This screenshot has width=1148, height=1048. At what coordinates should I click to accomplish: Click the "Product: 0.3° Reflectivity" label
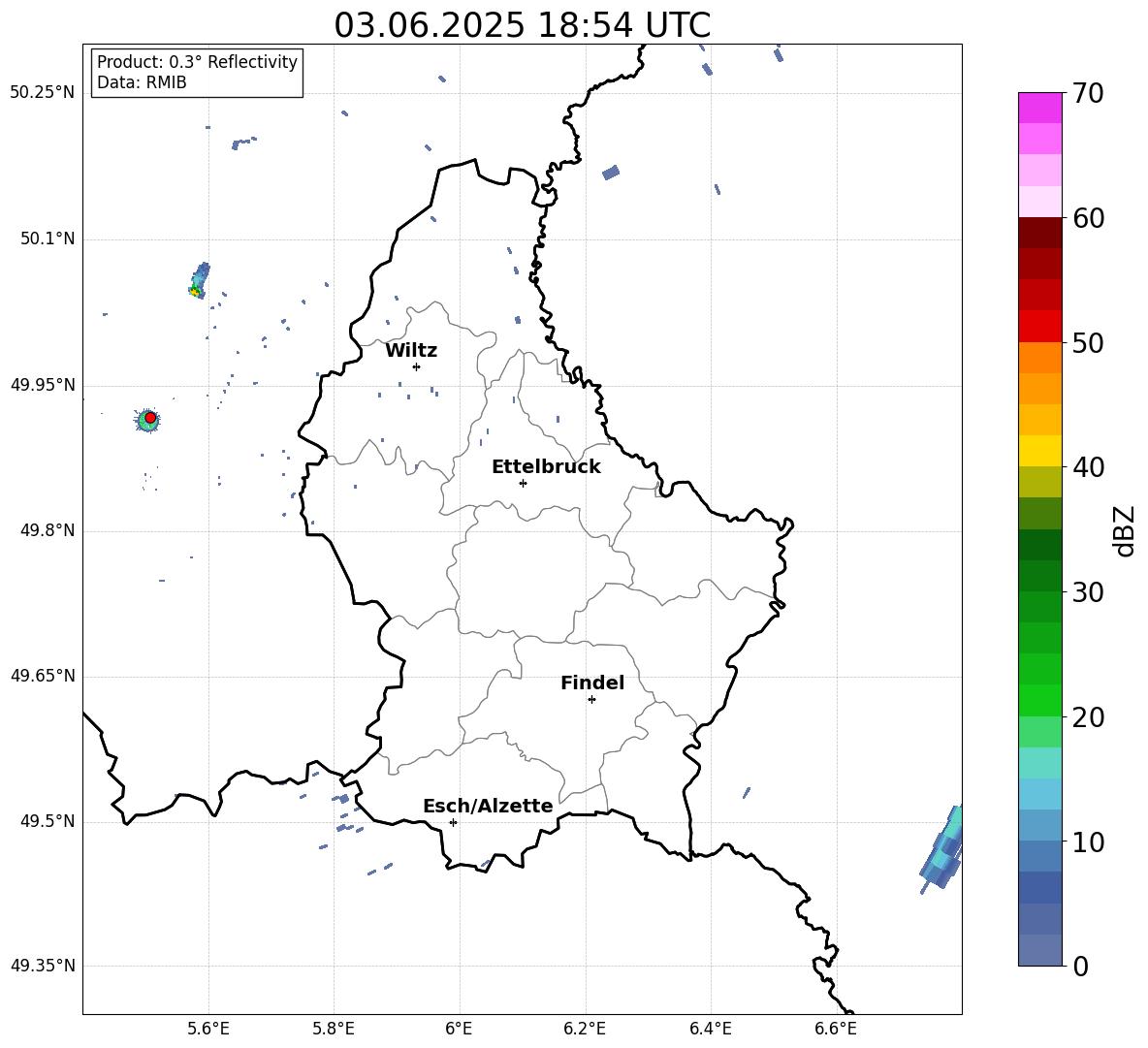(197, 62)
